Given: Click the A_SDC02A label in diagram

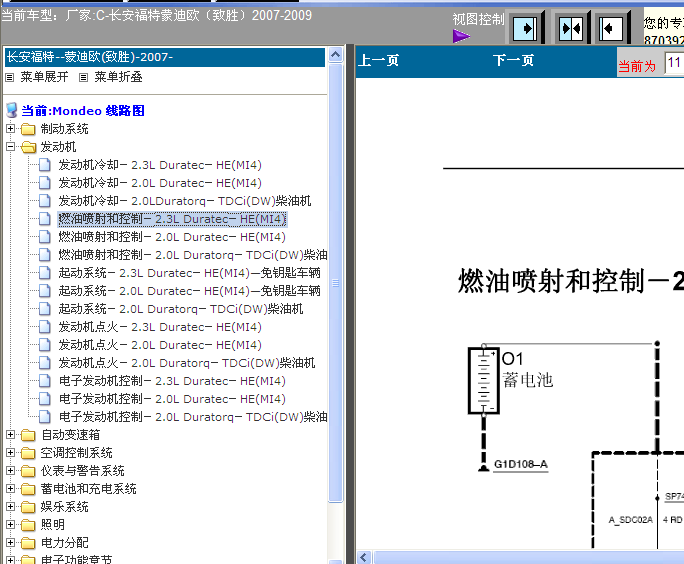Looking at the screenshot, I should point(630,520).
